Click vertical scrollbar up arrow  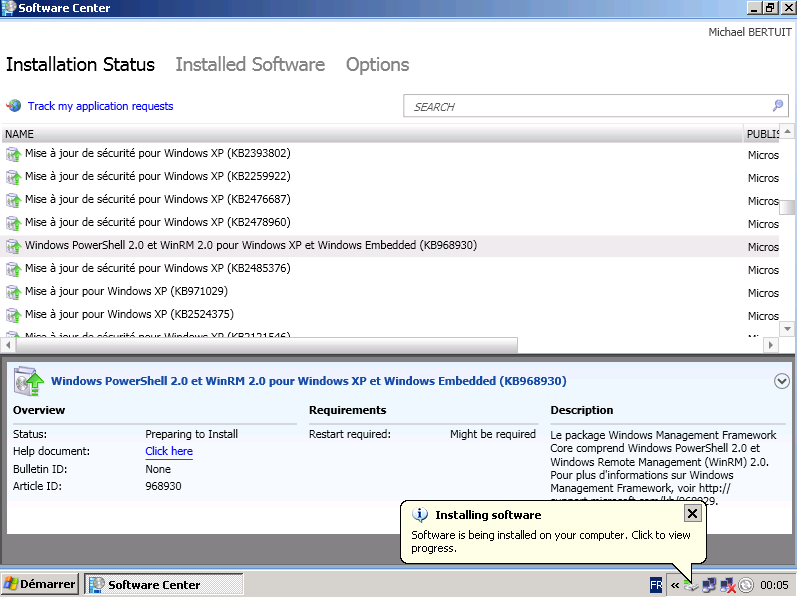coord(787,131)
